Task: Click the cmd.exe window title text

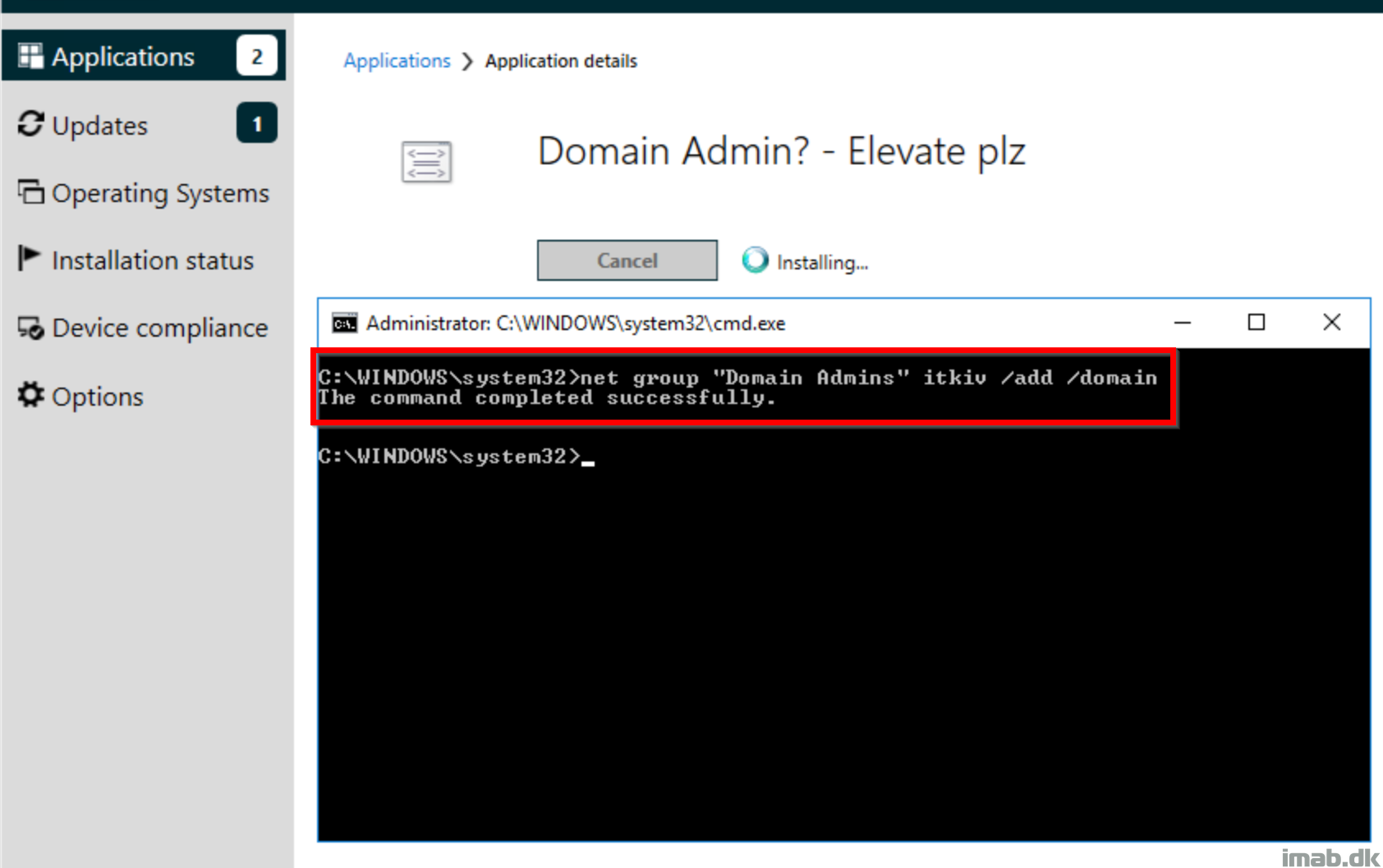Action: (x=576, y=324)
